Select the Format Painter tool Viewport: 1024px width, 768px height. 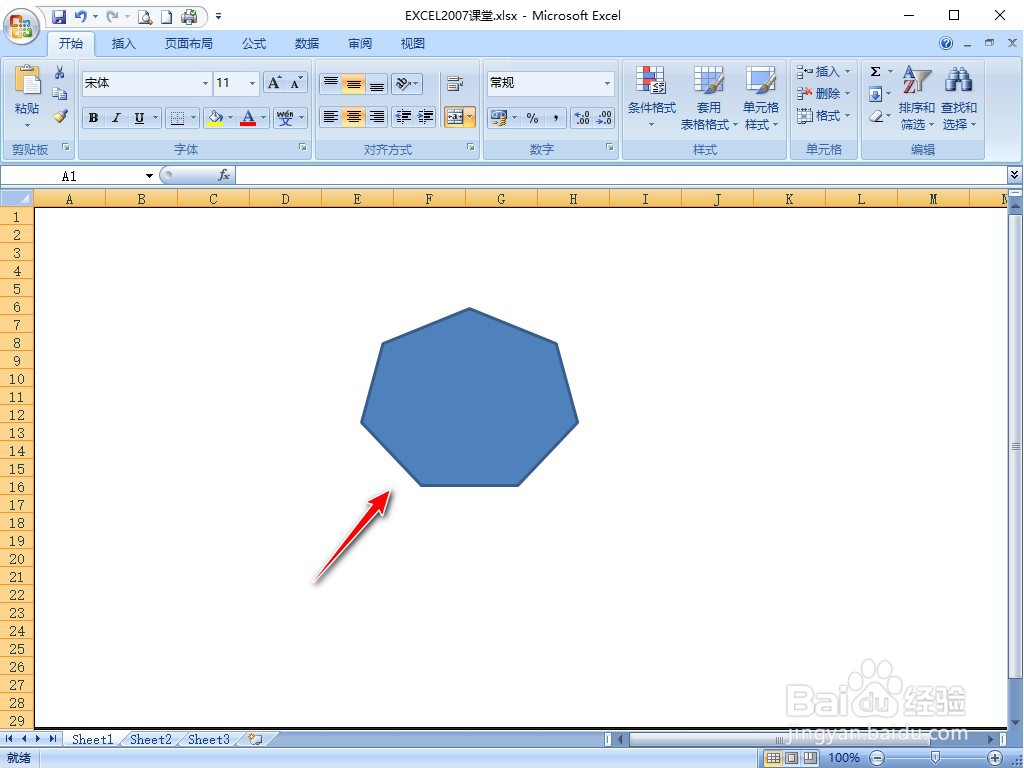click(x=60, y=116)
